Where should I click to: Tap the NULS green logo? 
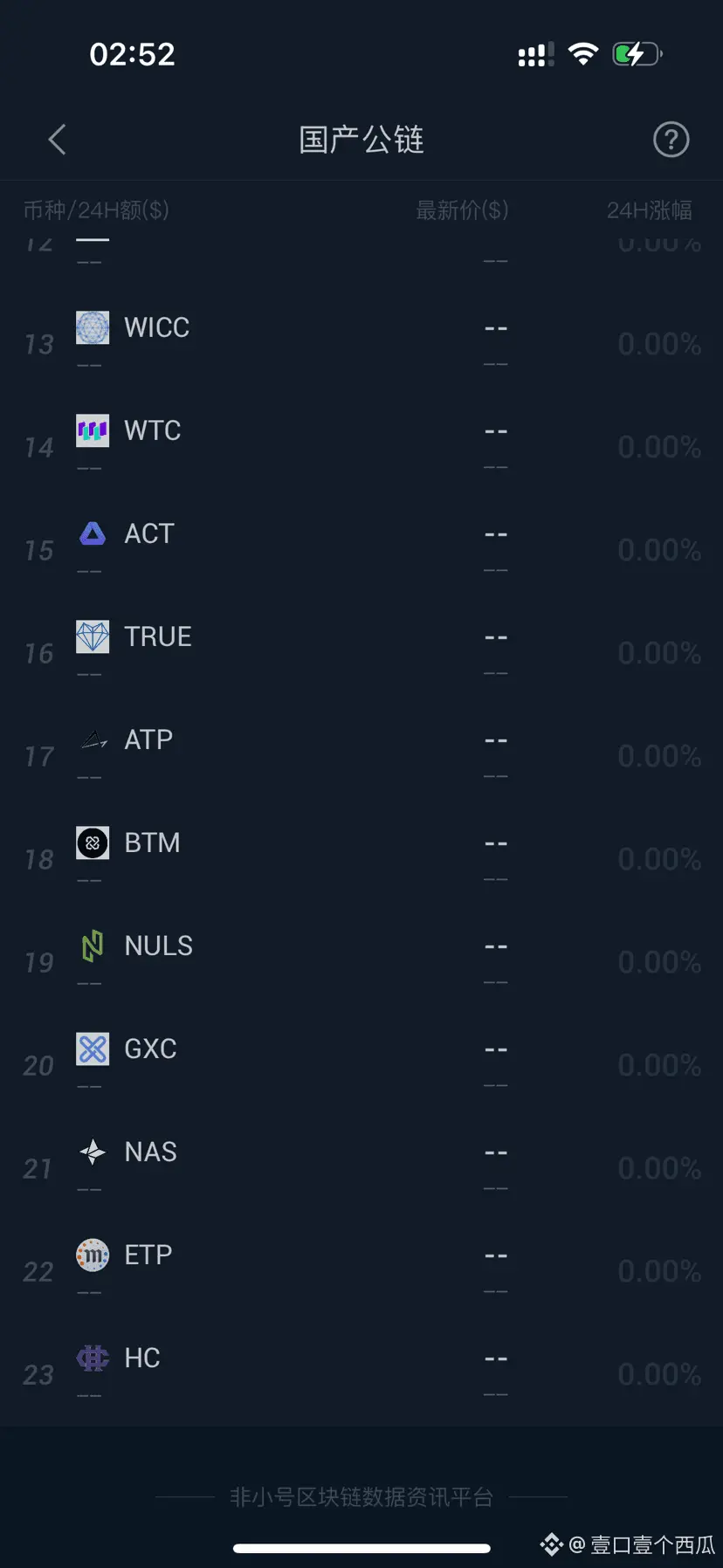93,946
